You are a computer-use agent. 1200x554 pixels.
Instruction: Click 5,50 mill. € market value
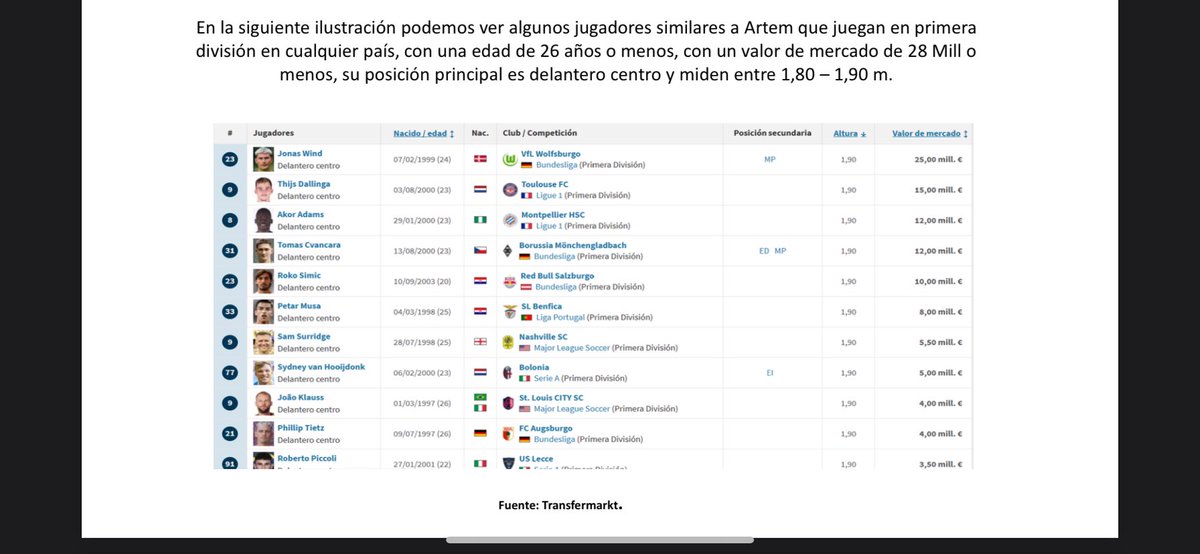pyautogui.click(x=943, y=342)
